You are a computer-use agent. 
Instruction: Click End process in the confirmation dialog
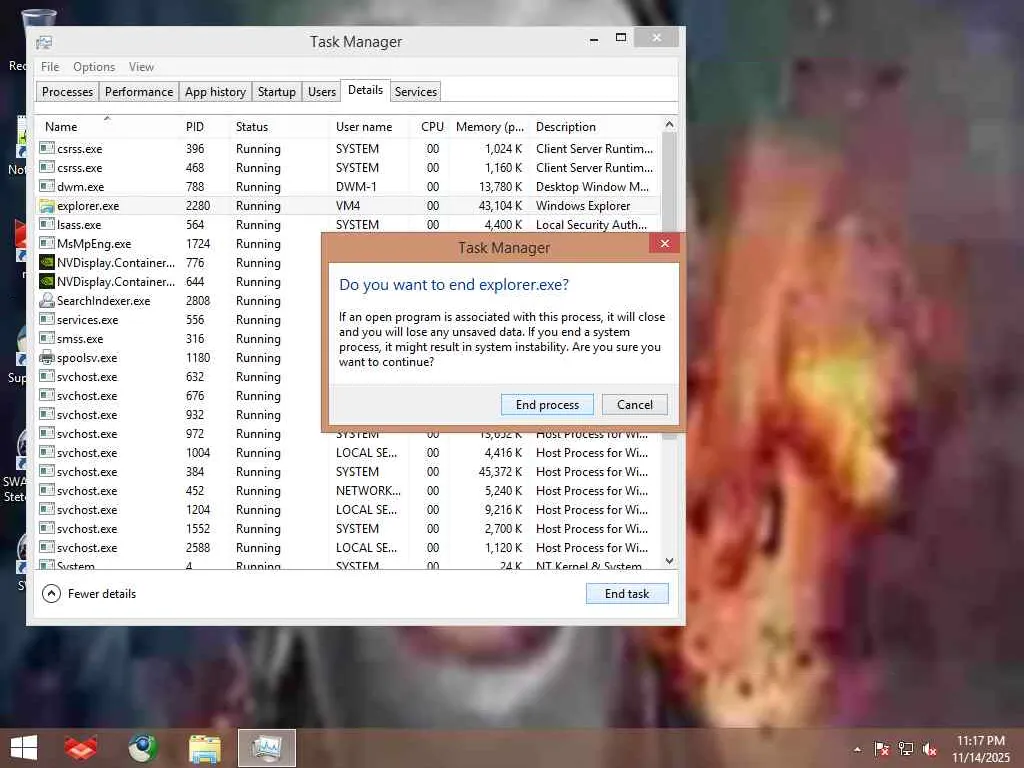click(x=547, y=405)
